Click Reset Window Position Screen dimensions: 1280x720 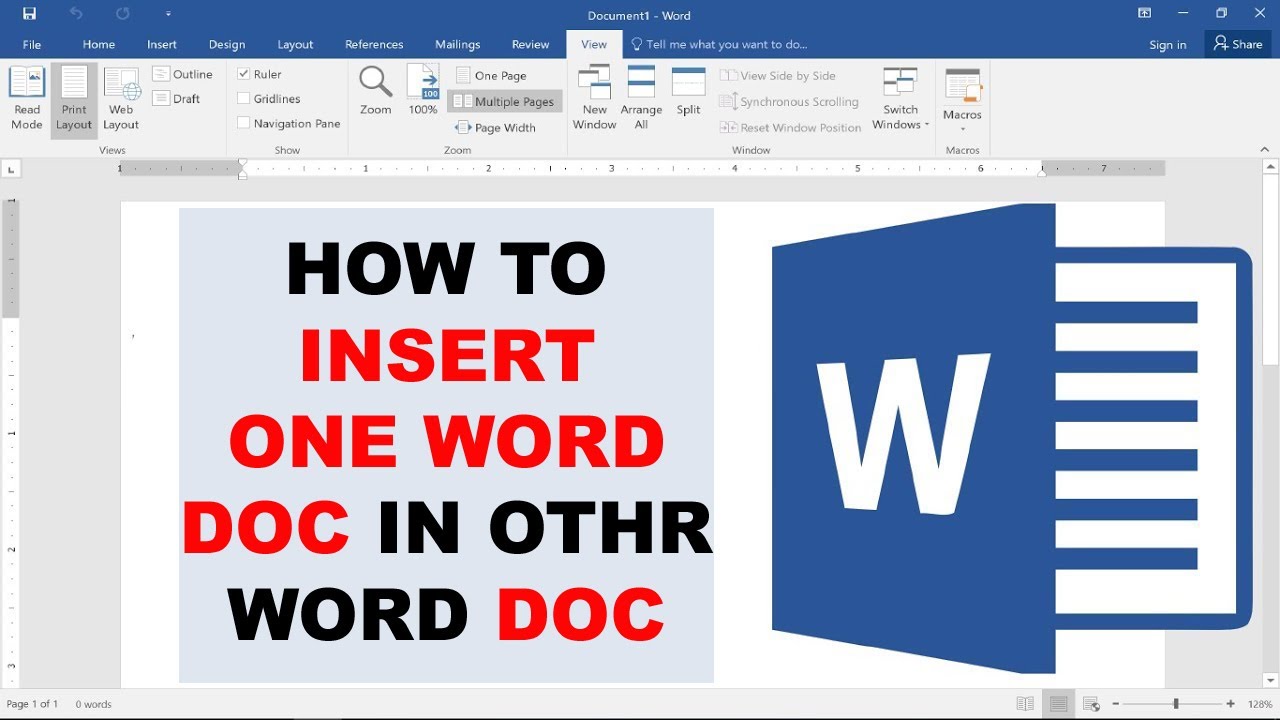click(x=790, y=127)
